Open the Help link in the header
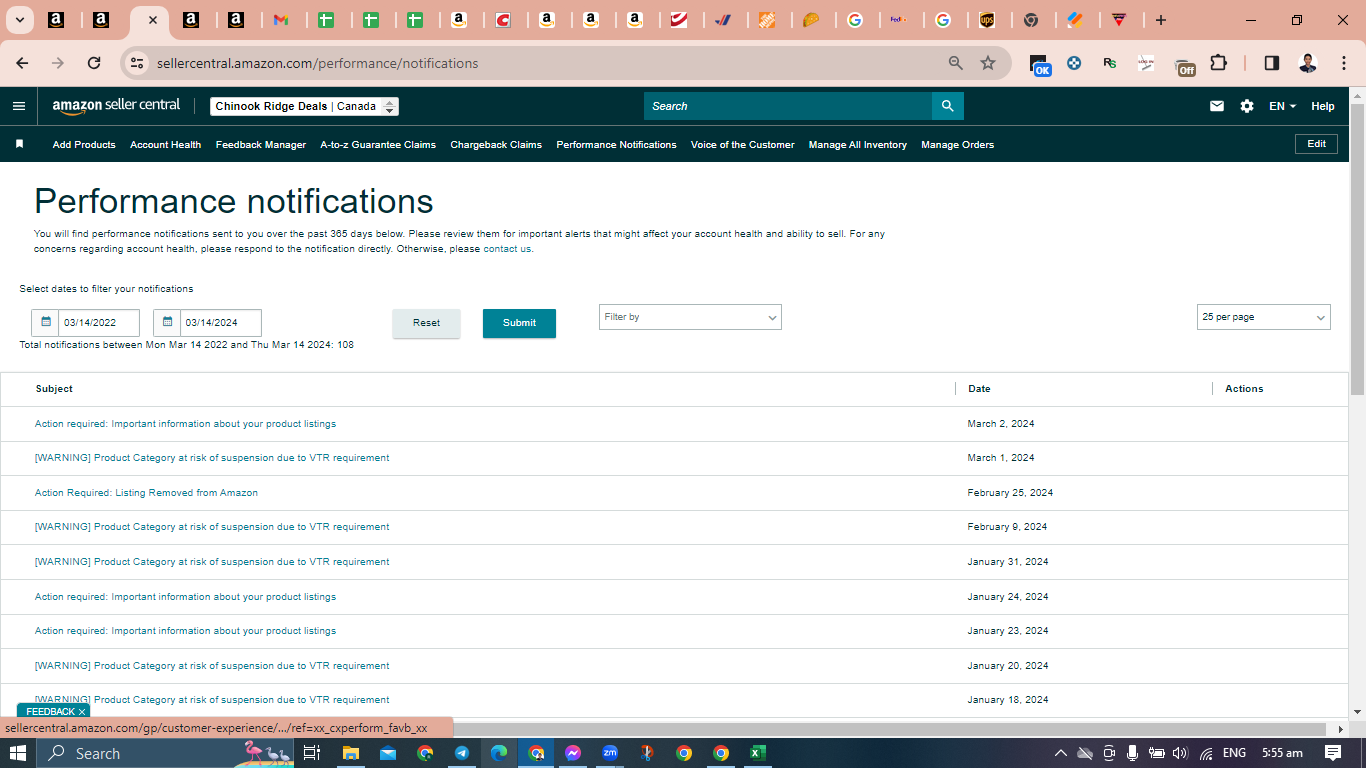Screen dimensions: 1366x768 click(x=1322, y=106)
